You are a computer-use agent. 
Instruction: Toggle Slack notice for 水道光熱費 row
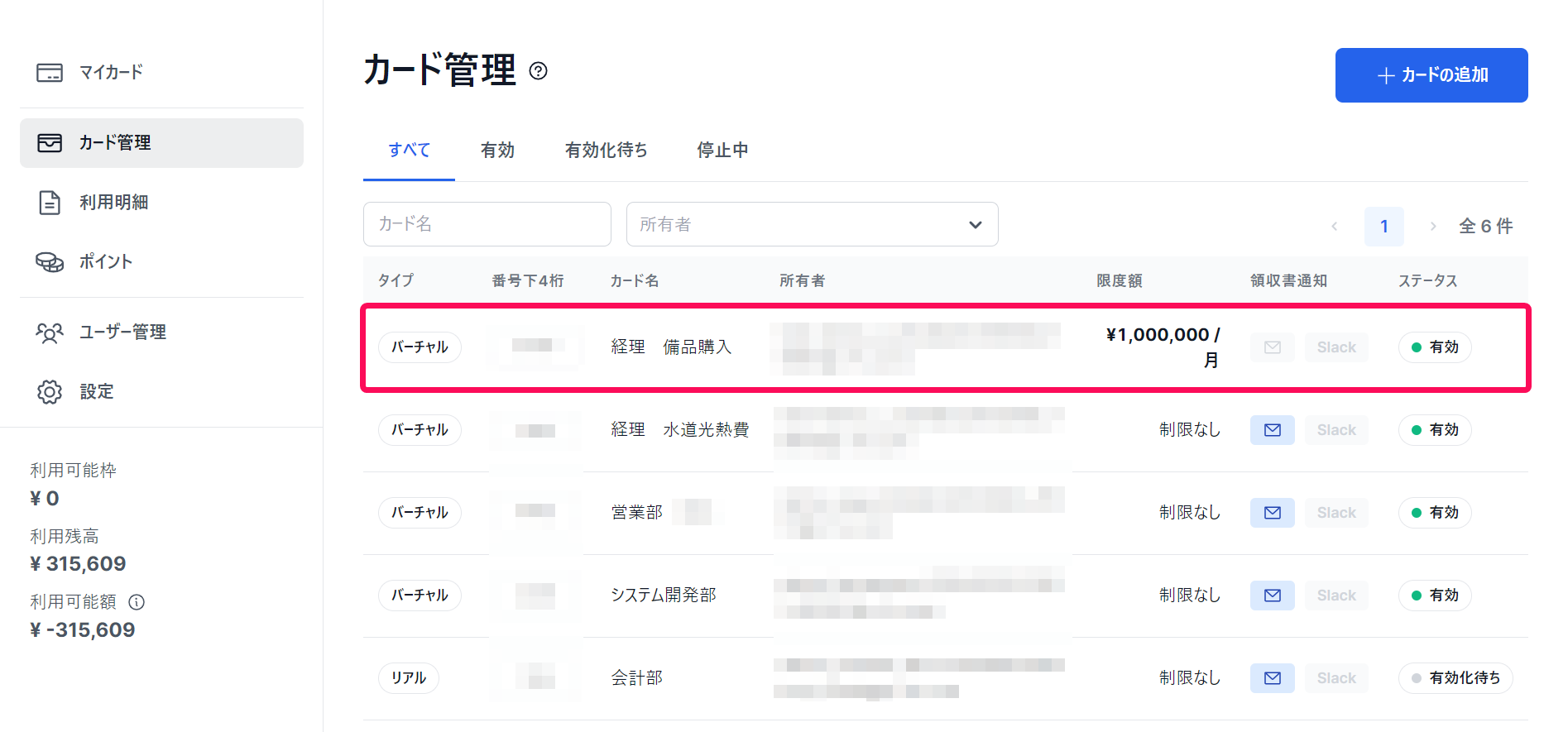coord(1336,430)
